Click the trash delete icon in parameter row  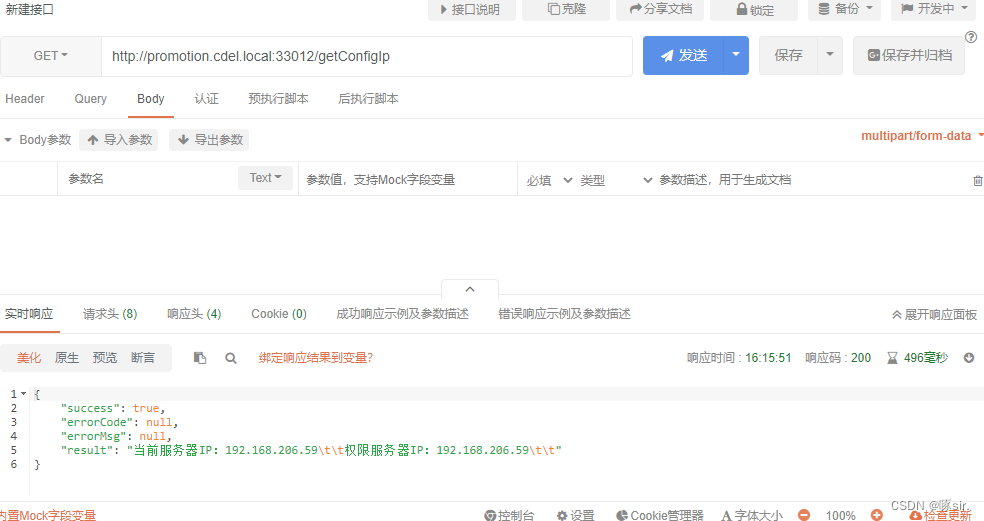tap(977, 181)
